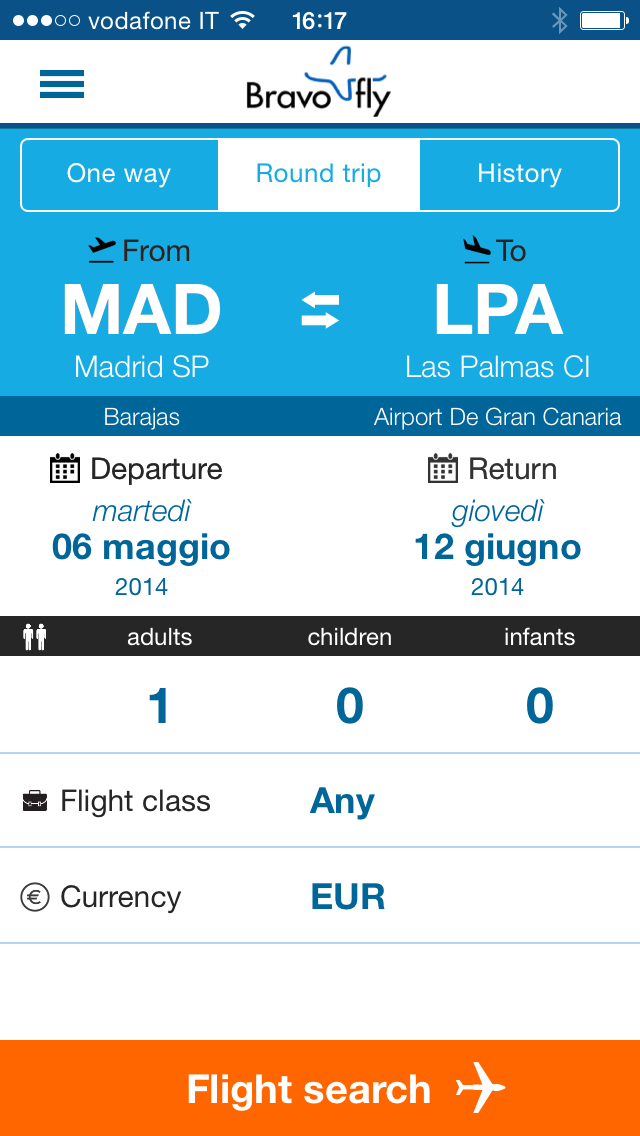
Task: Change the number of children
Action: (349, 706)
